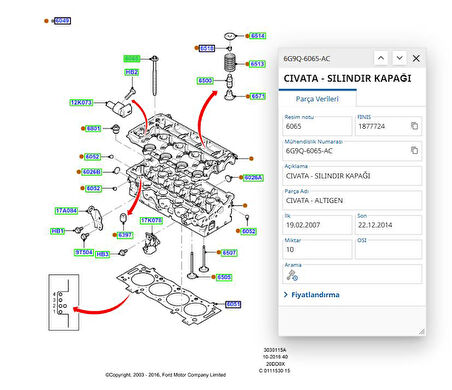Select callout 6049 in the diagram
The width and height of the screenshot is (452, 390).
click(x=62, y=21)
